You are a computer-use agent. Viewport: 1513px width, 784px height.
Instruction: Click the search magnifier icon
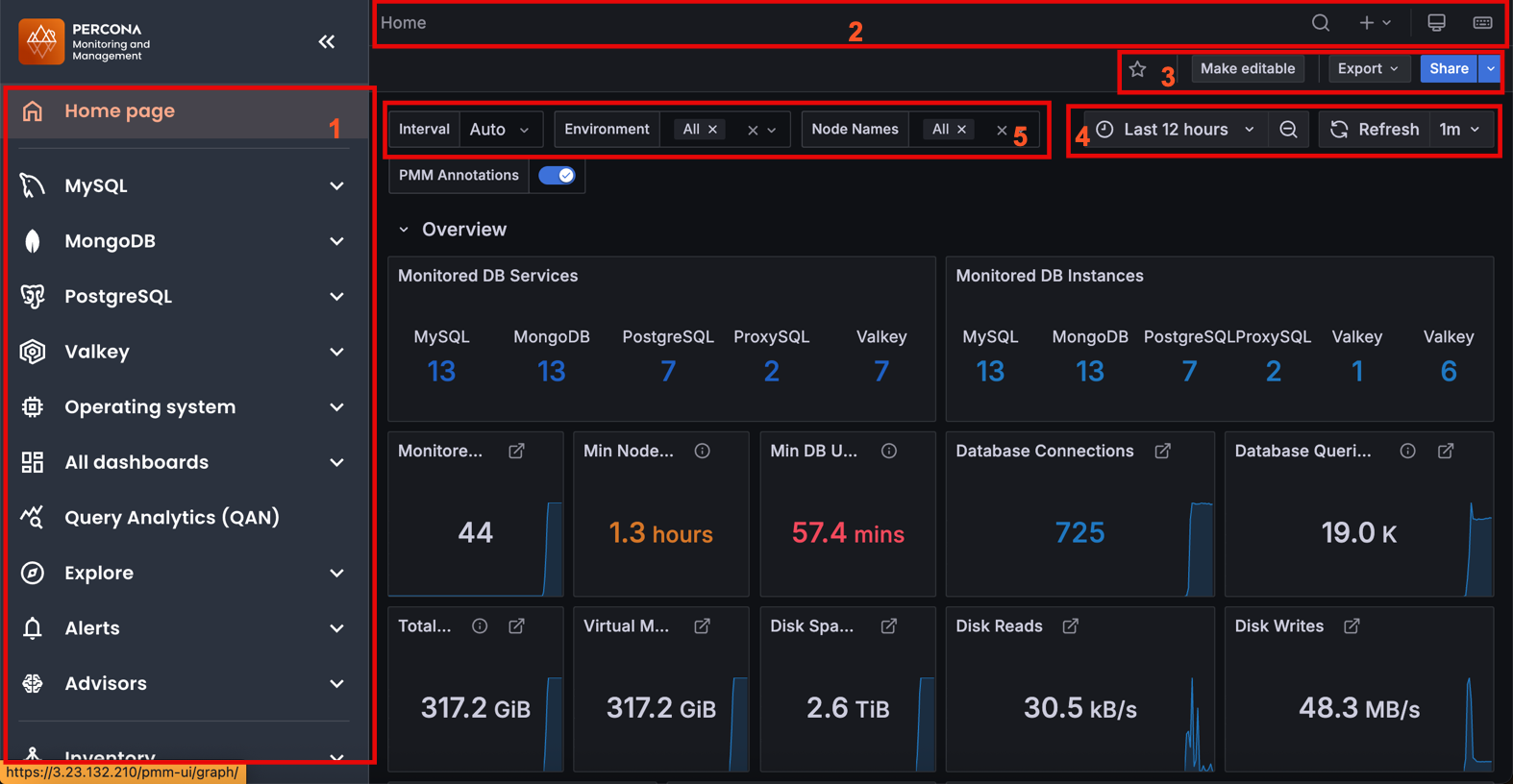[1321, 23]
